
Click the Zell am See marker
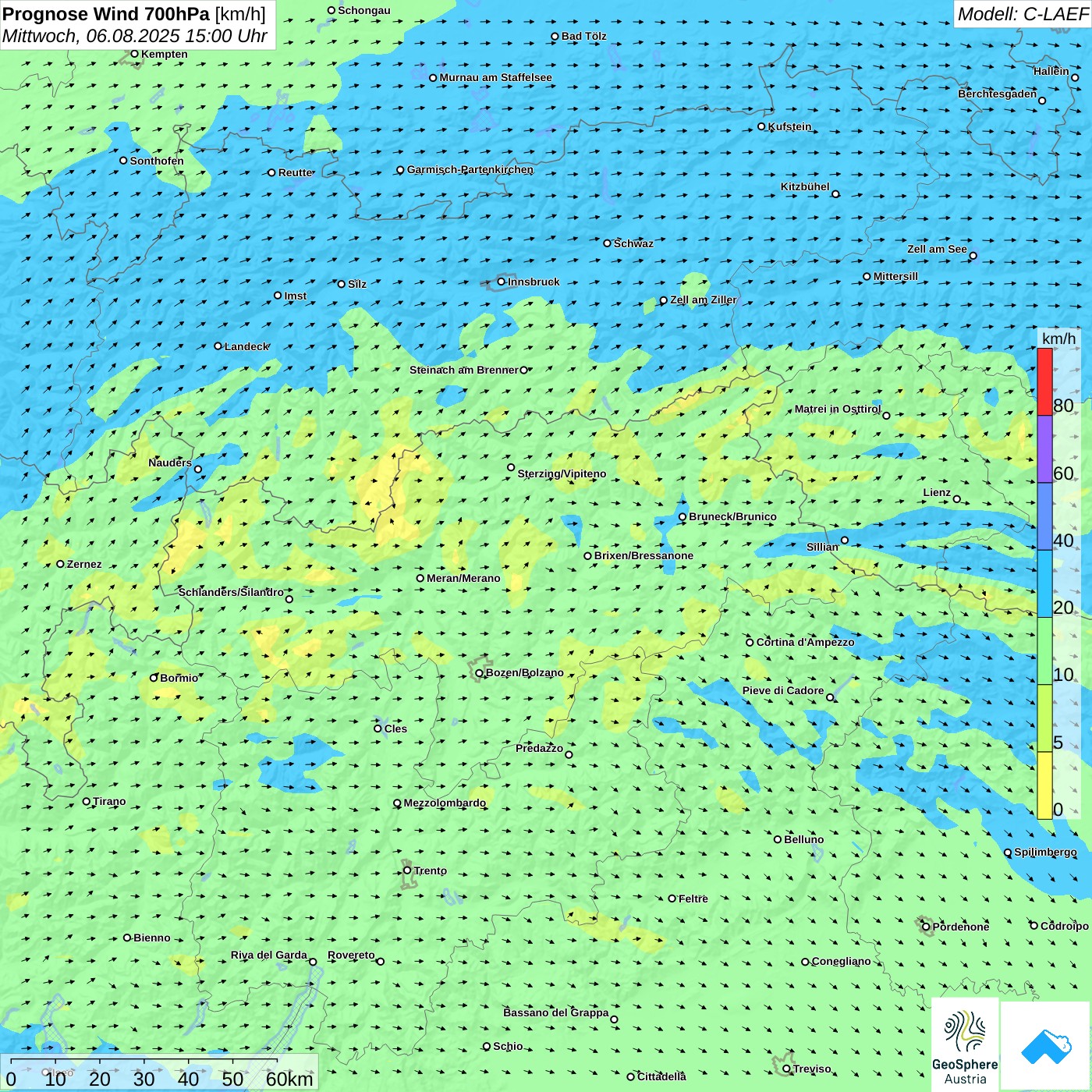point(973,256)
